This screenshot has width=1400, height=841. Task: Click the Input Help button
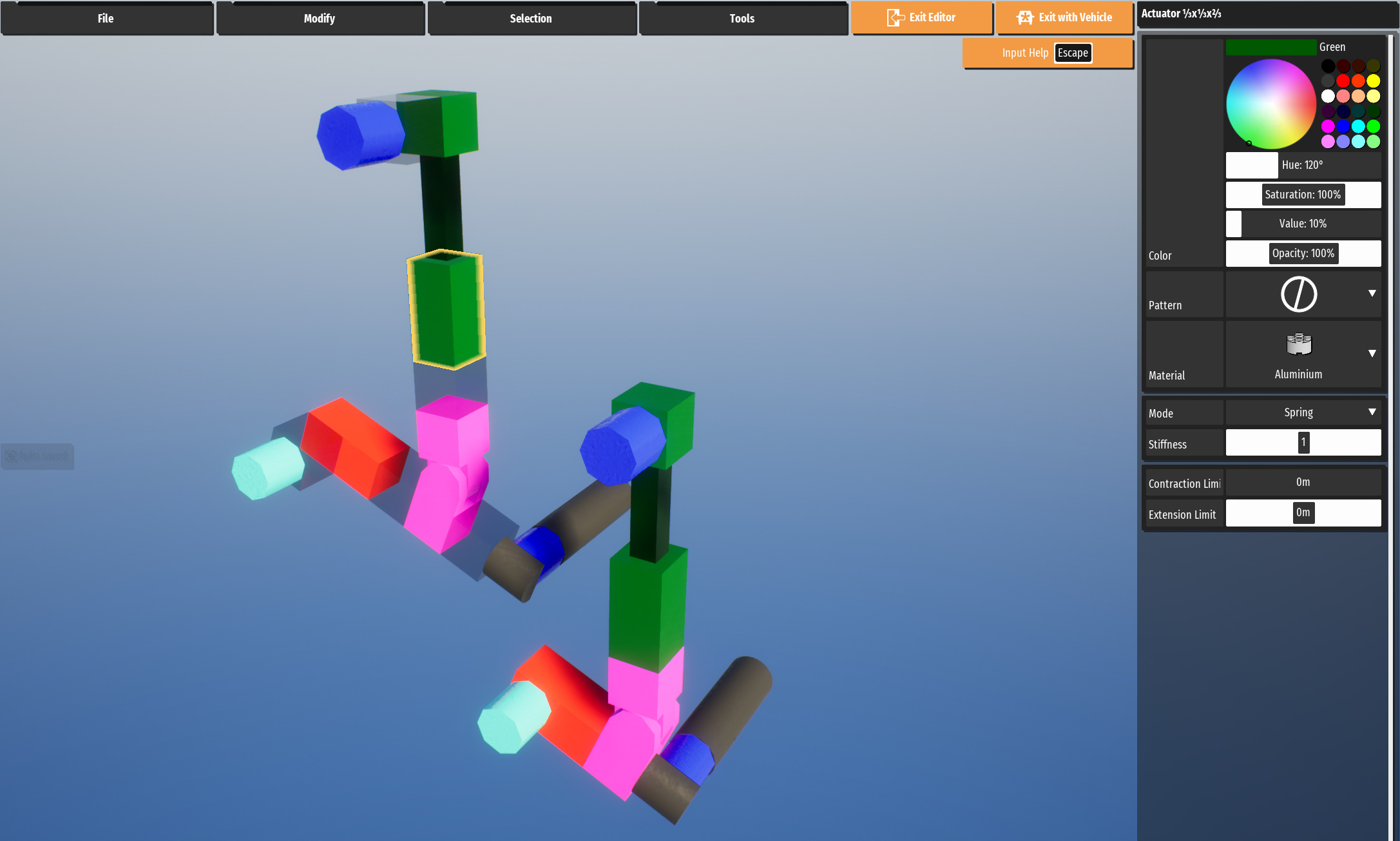pyautogui.click(x=1024, y=53)
